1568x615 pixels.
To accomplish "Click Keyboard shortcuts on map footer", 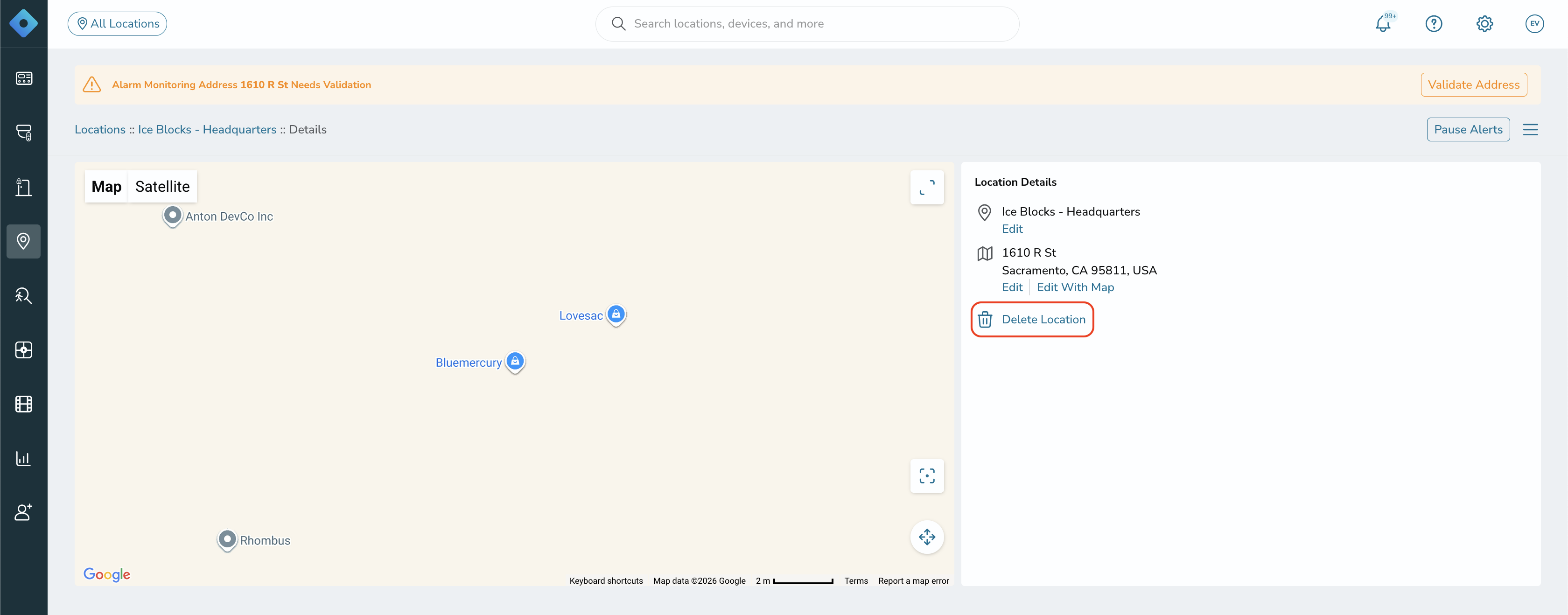I will point(606,581).
